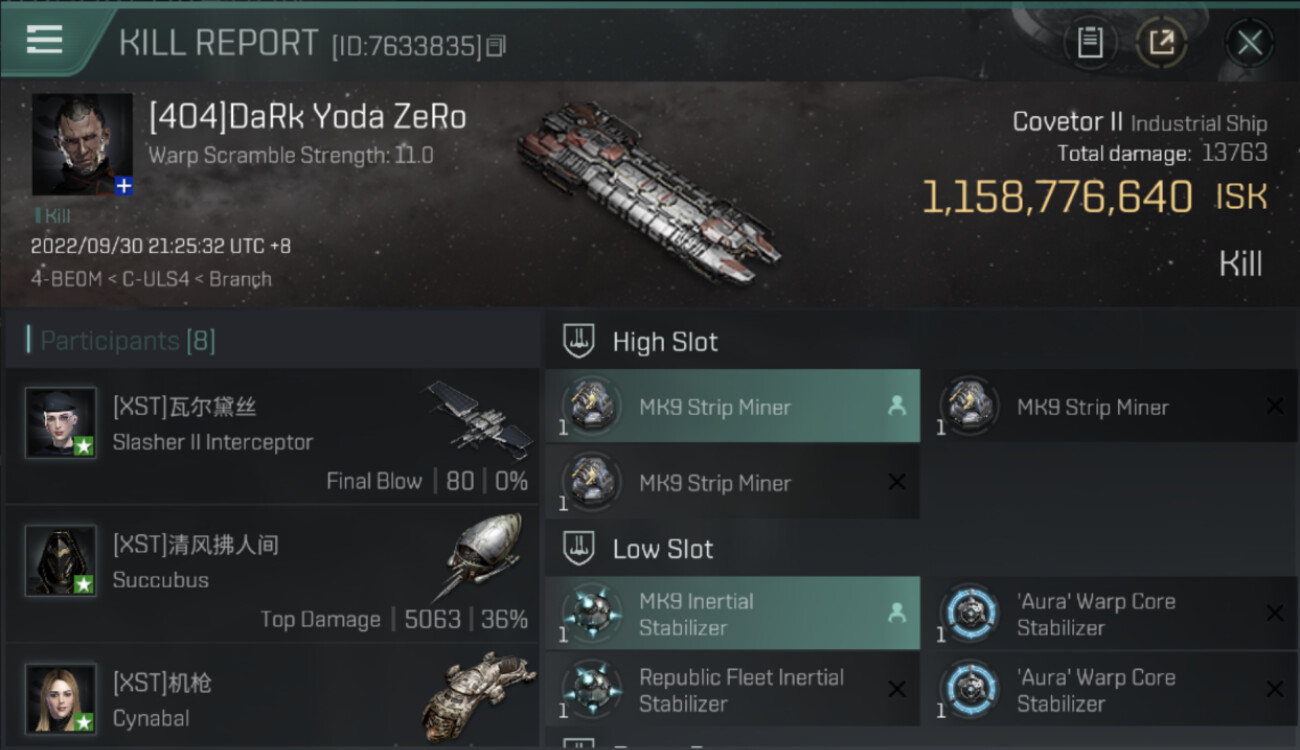Click the Low Slot section icon
1300x750 pixels.
click(x=579, y=548)
